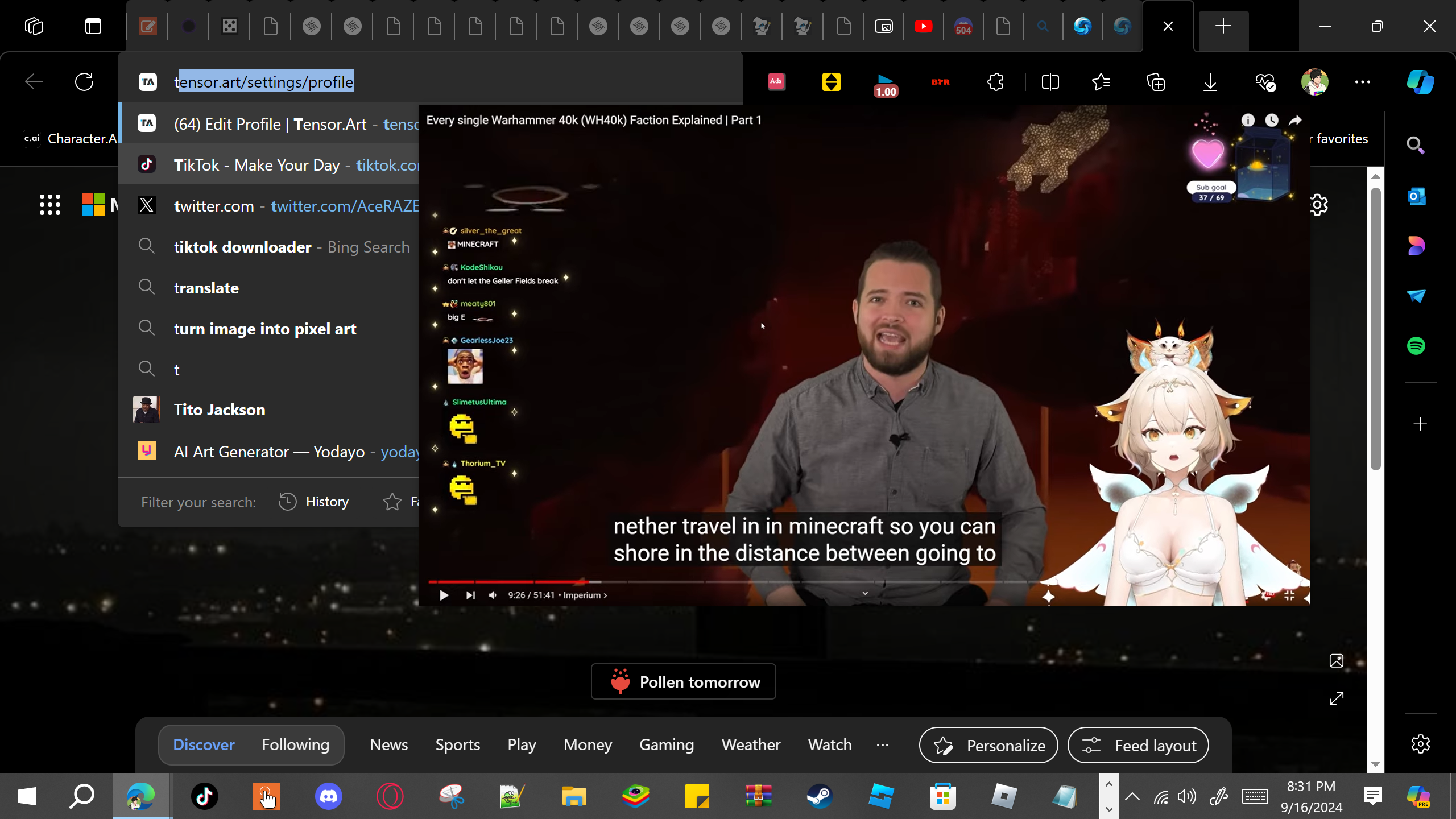Select AI Art Generator Yodayo suggestion
Image resolution: width=1456 pixels, height=819 pixels.
point(268,452)
